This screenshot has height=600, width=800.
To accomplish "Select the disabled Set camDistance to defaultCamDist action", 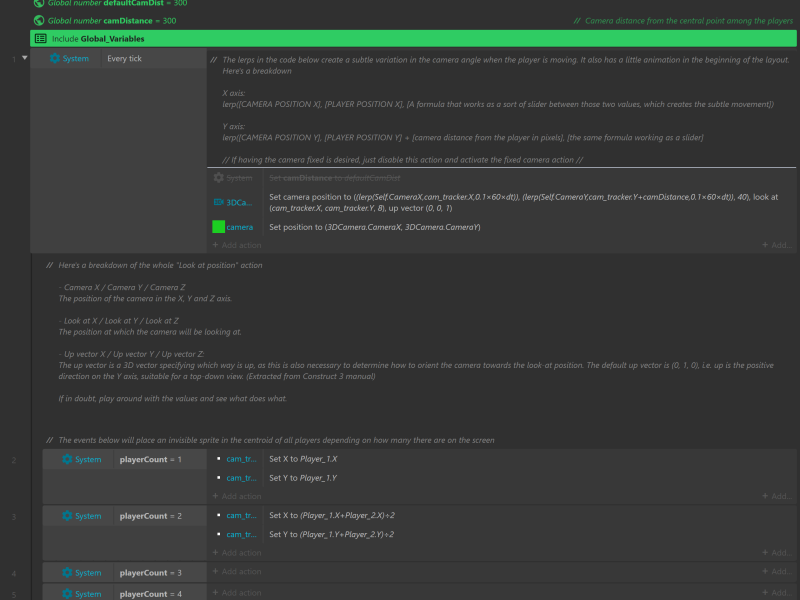I will click(502, 178).
